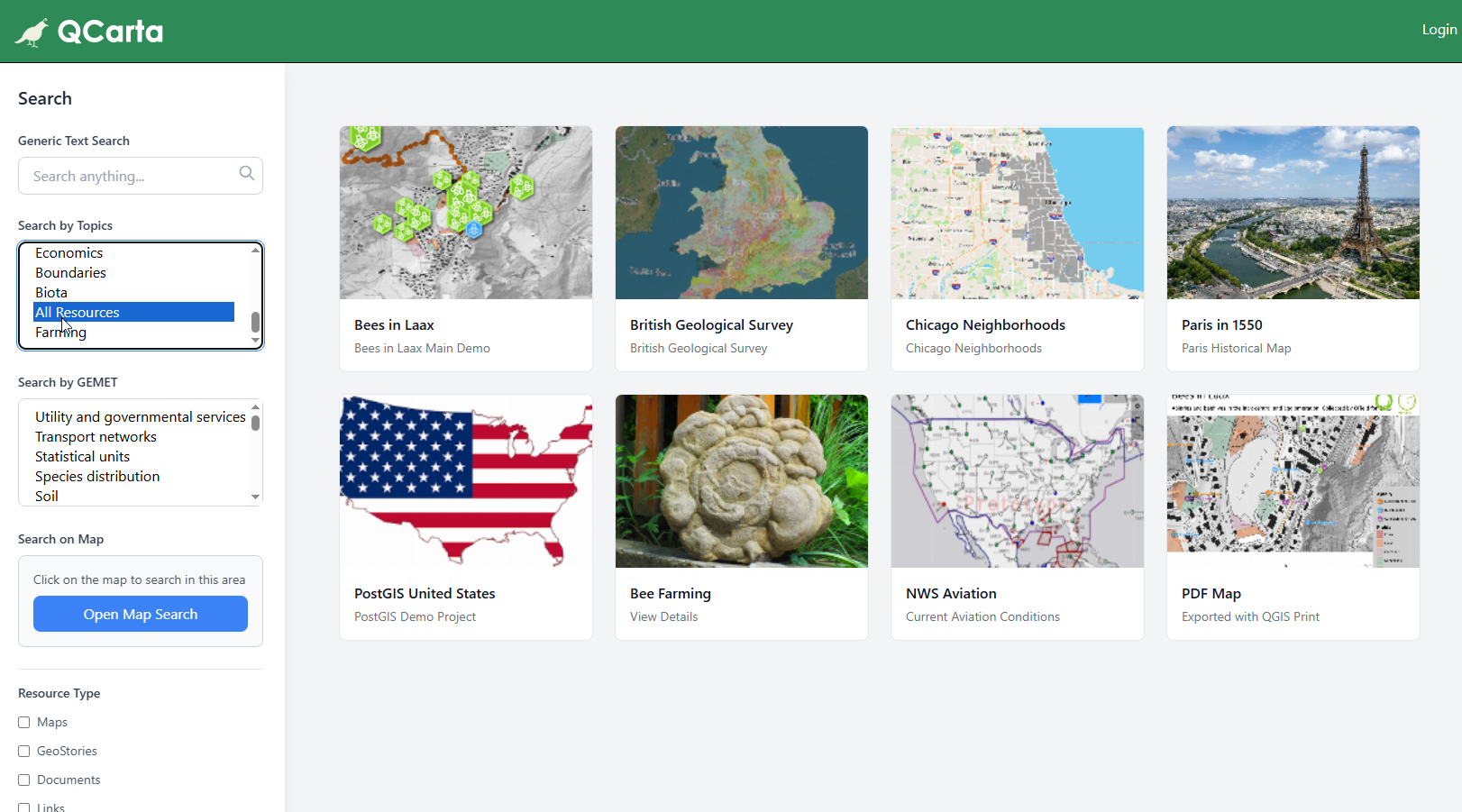Select Economics in the Topics list
The height and width of the screenshot is (812, 1462).
[x=69, y=253]
